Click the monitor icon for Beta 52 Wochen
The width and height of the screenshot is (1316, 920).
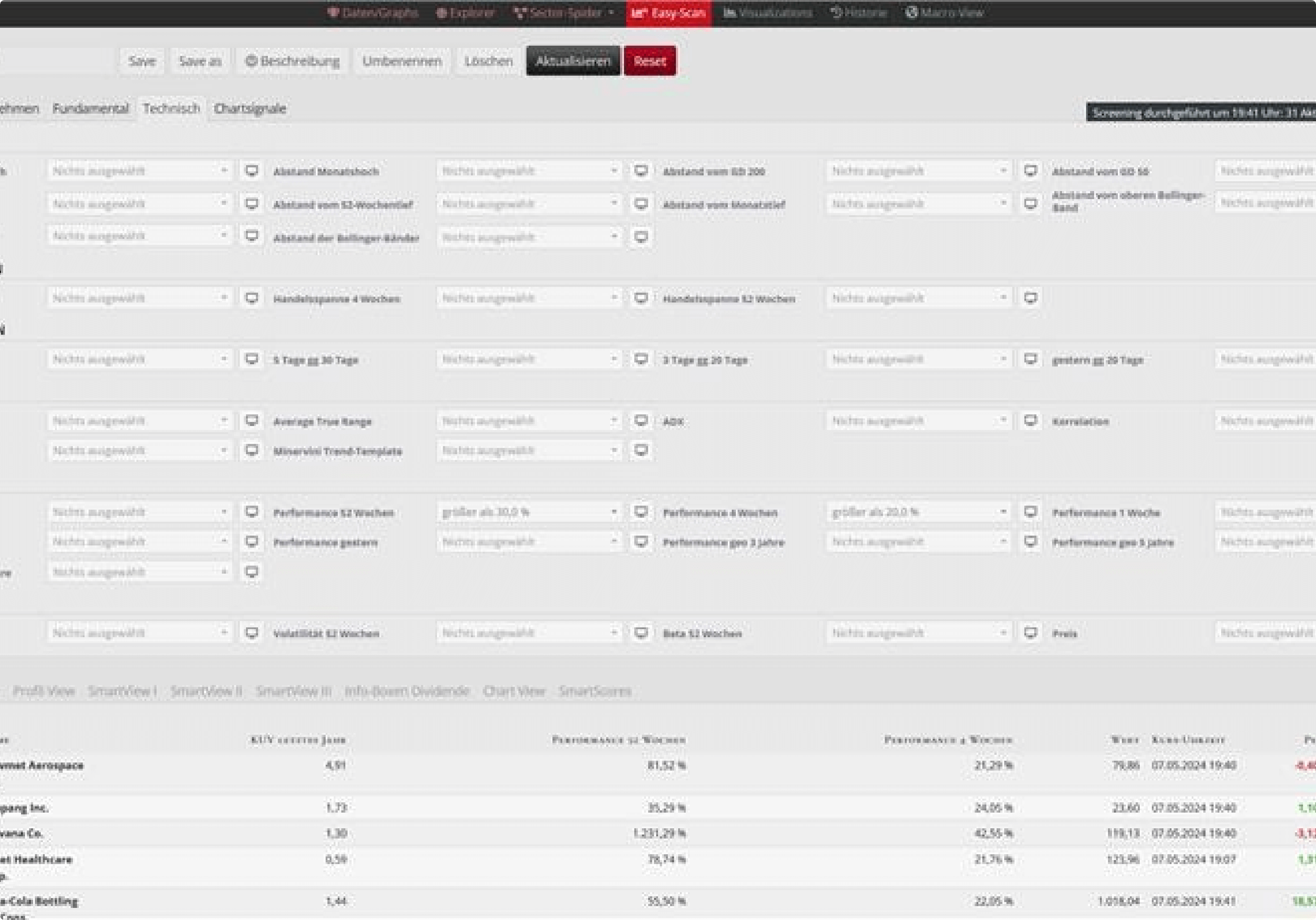coord(1030,633)
